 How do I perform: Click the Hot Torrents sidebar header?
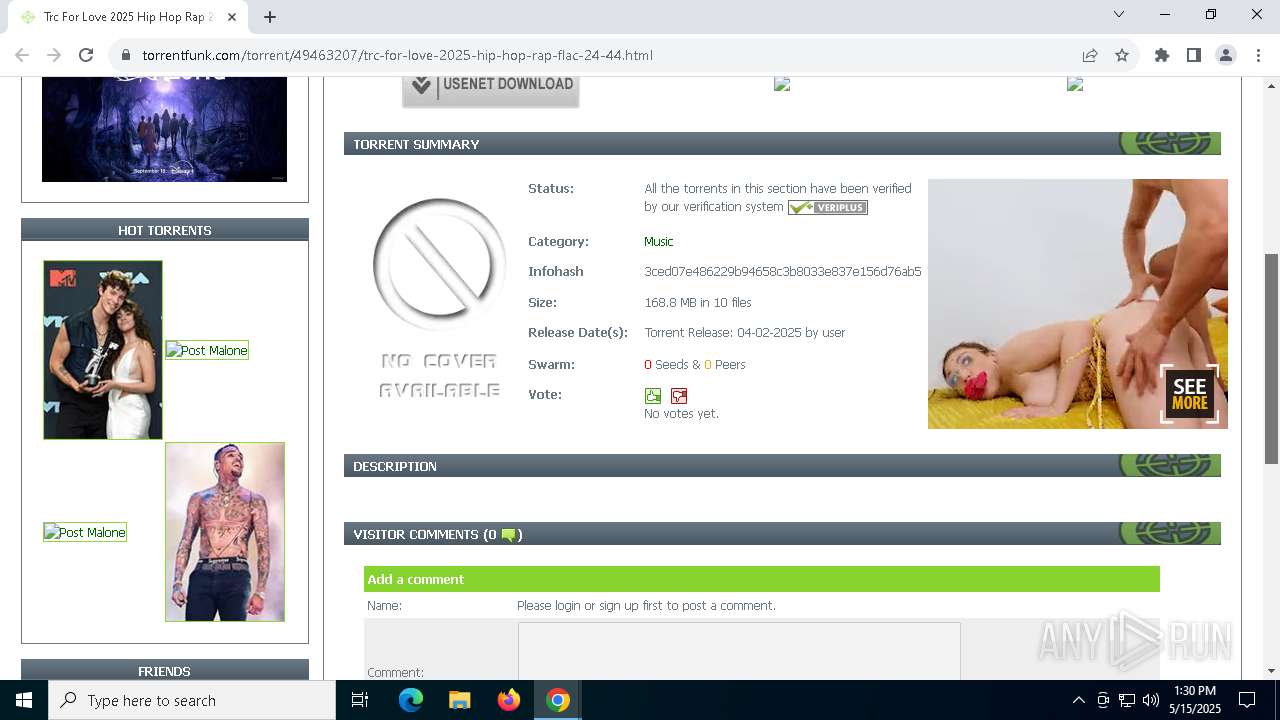[x=165, y=230]
